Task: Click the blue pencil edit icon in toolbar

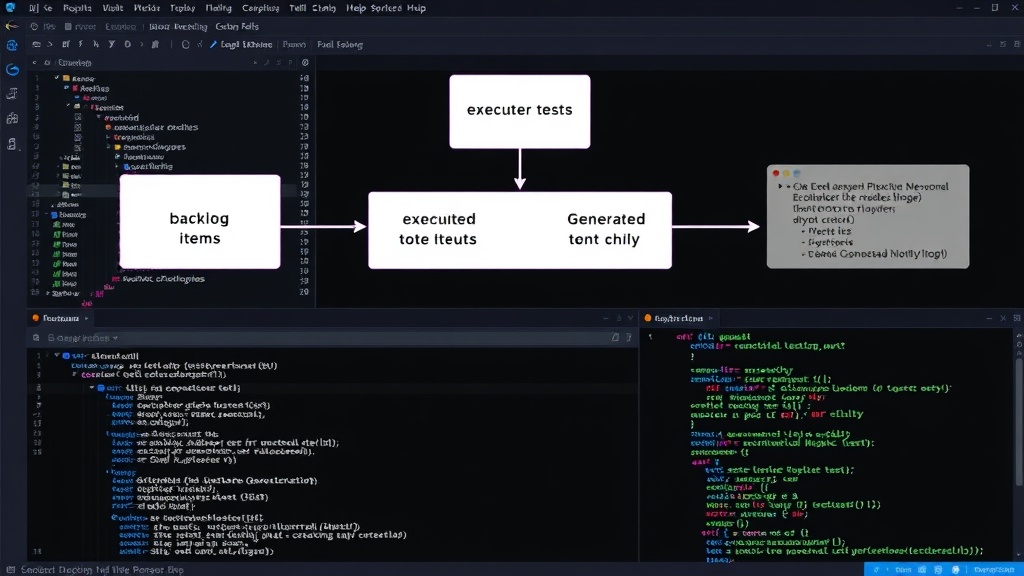Action: click(x=213, y=44)
